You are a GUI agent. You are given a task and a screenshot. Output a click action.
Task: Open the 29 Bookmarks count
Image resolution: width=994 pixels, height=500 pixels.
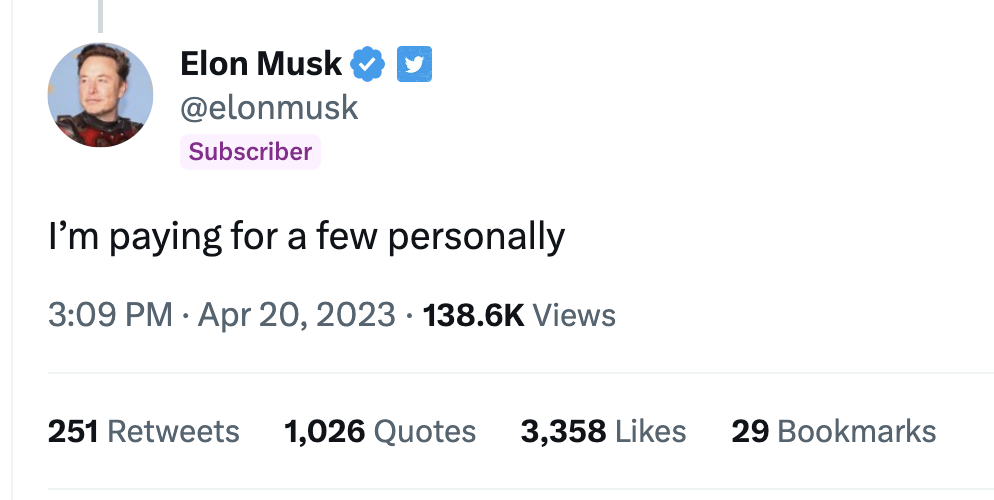(834, 431)
